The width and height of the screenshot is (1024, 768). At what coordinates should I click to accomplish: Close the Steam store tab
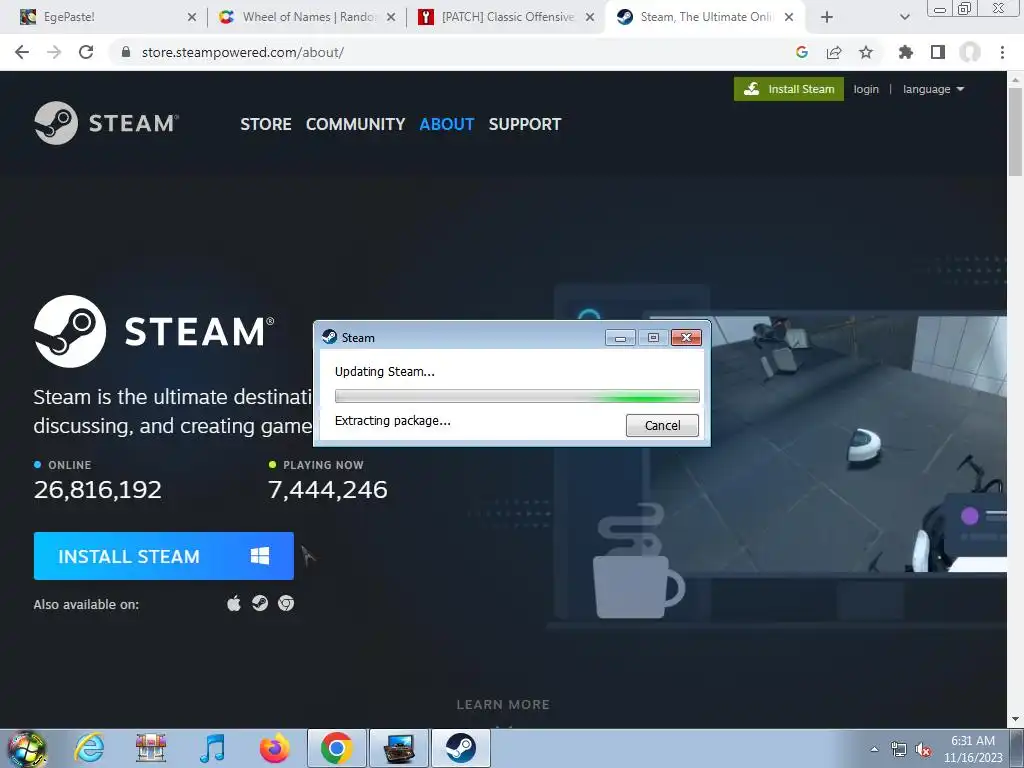[x=789, y=17]
